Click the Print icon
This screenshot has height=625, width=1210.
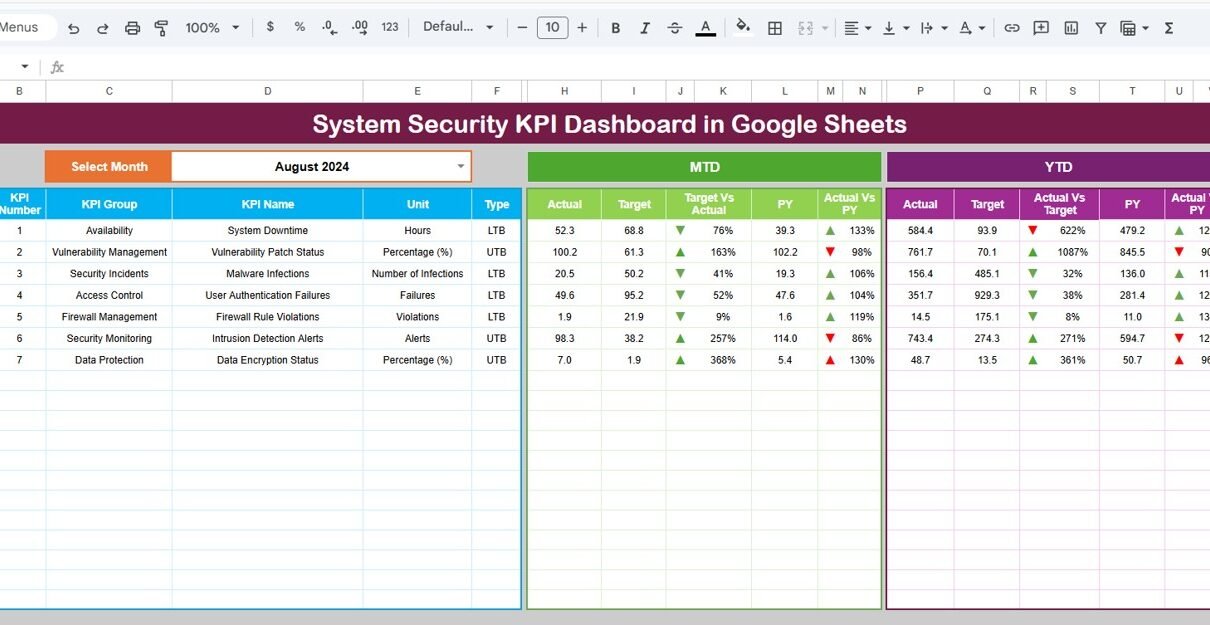pos(132,28)
